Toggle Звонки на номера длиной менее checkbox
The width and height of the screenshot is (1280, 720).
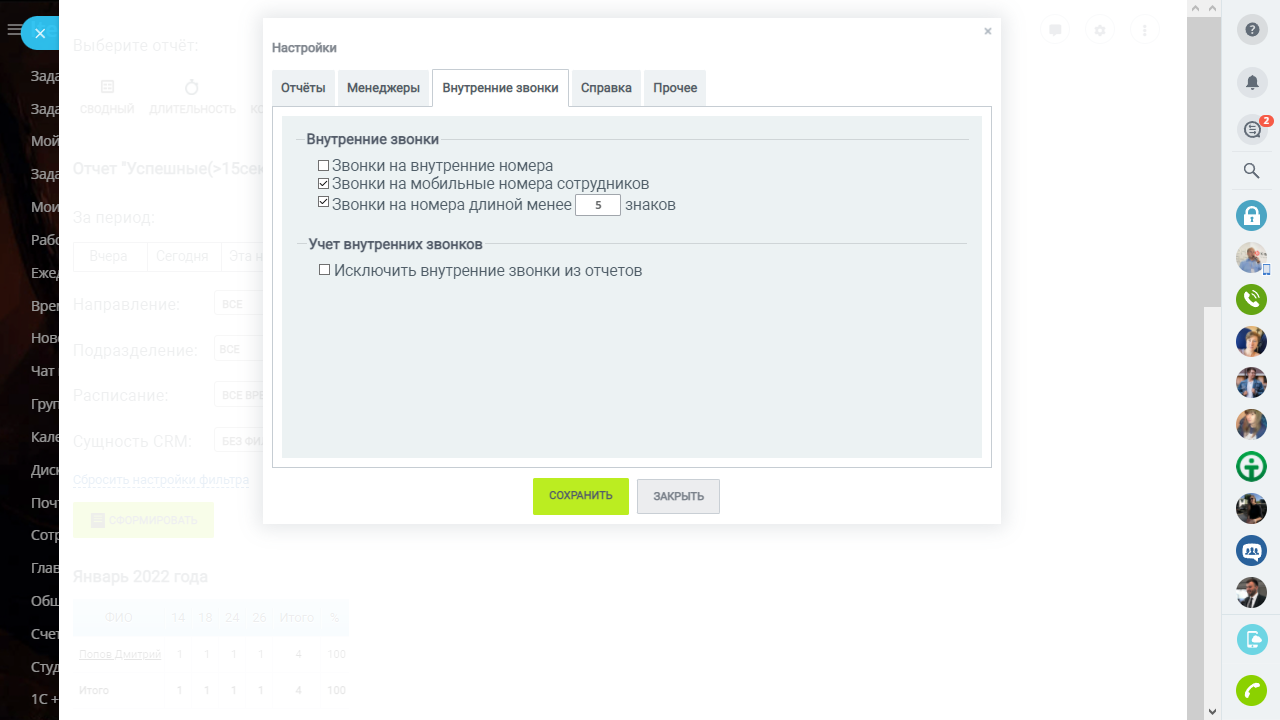pyautogui.click(x=323, y=202)
